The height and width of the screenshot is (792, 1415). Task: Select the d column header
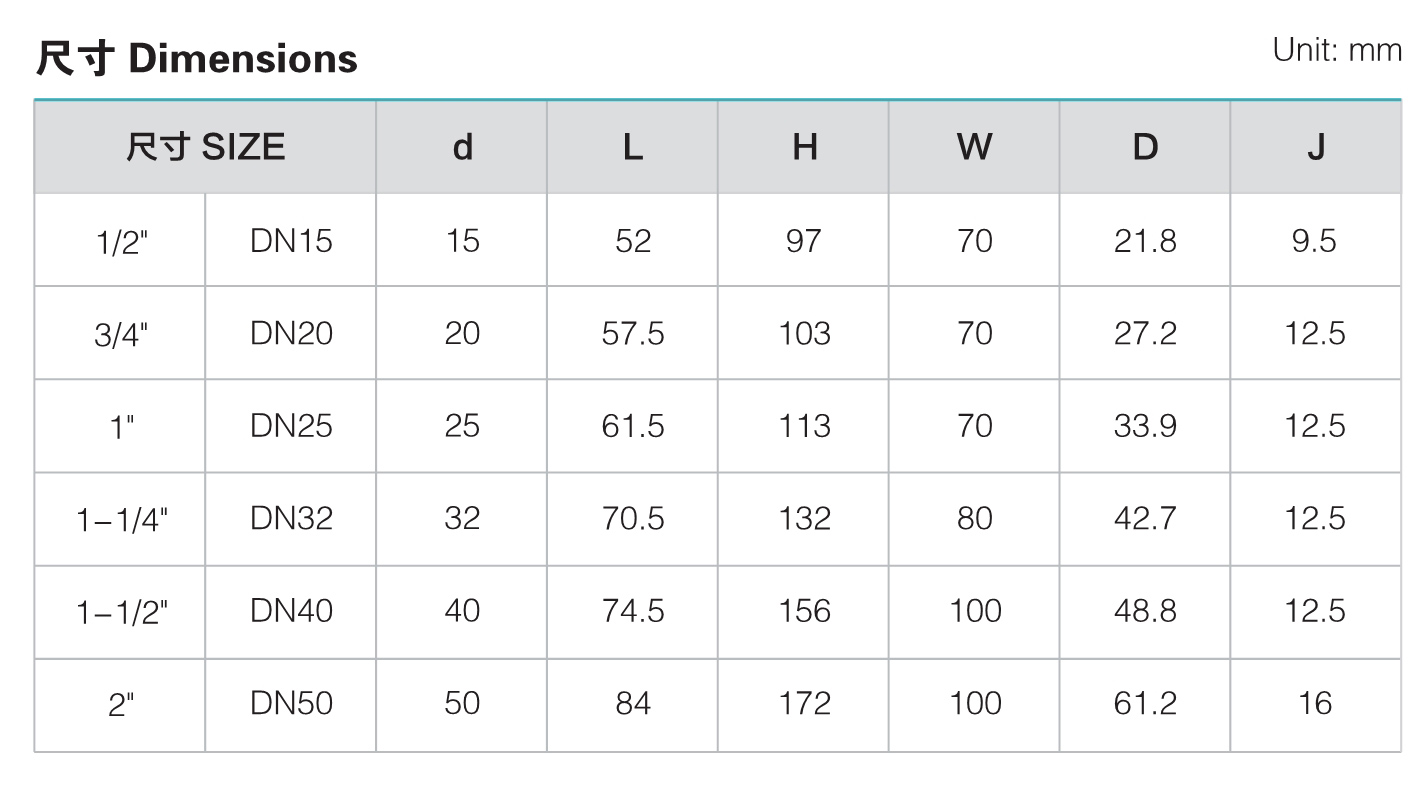462,147
